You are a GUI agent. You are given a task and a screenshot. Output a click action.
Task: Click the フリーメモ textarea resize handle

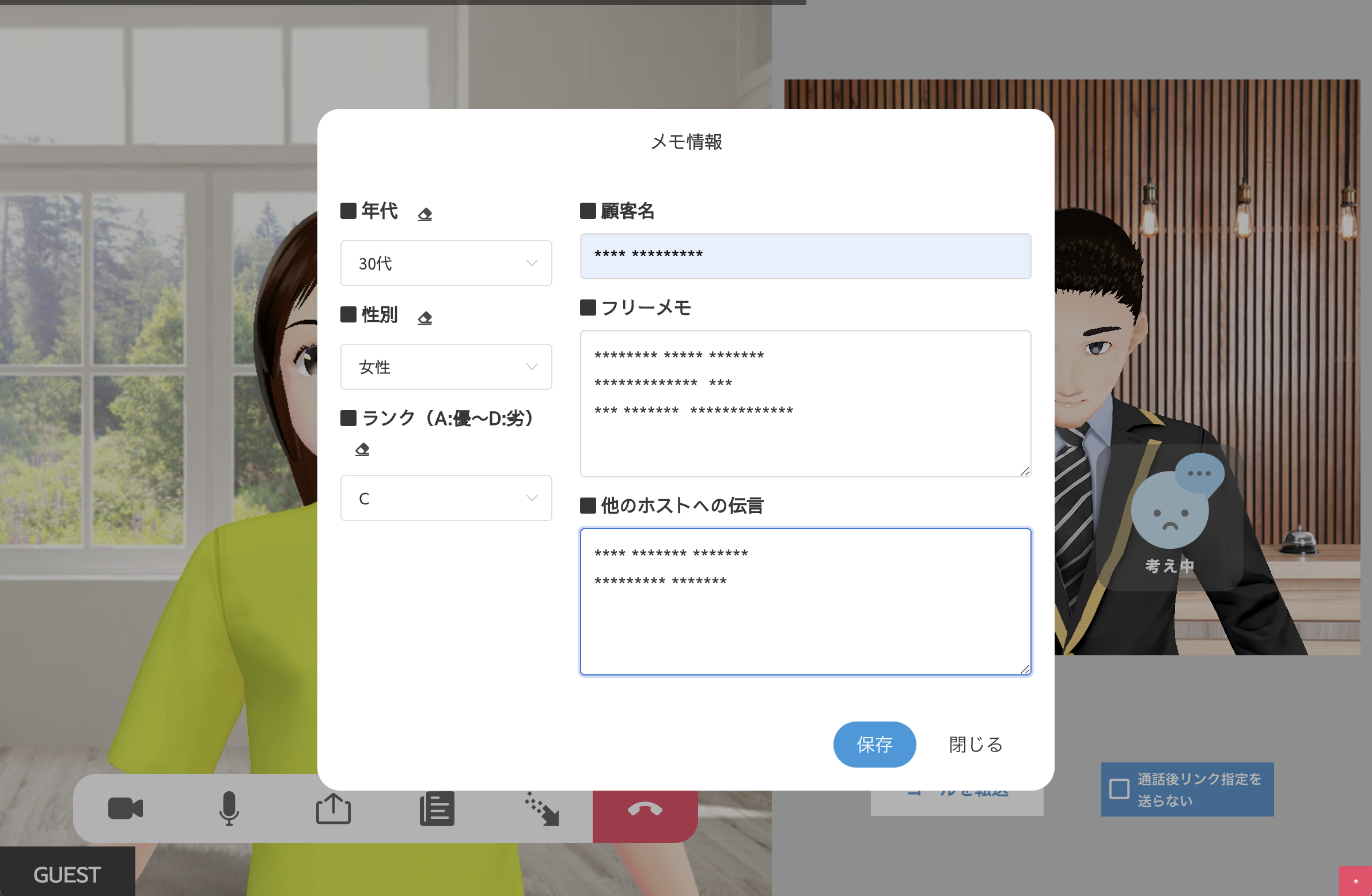[x=1024, y=472]
